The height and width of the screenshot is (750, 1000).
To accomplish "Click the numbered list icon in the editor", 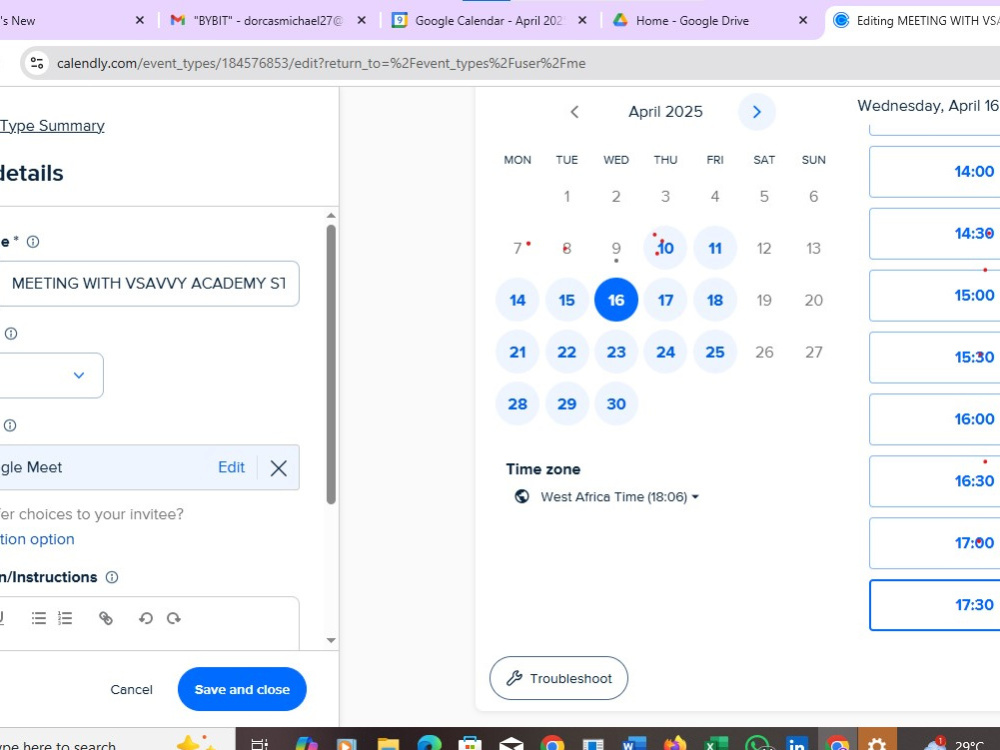I will (65, 618).
